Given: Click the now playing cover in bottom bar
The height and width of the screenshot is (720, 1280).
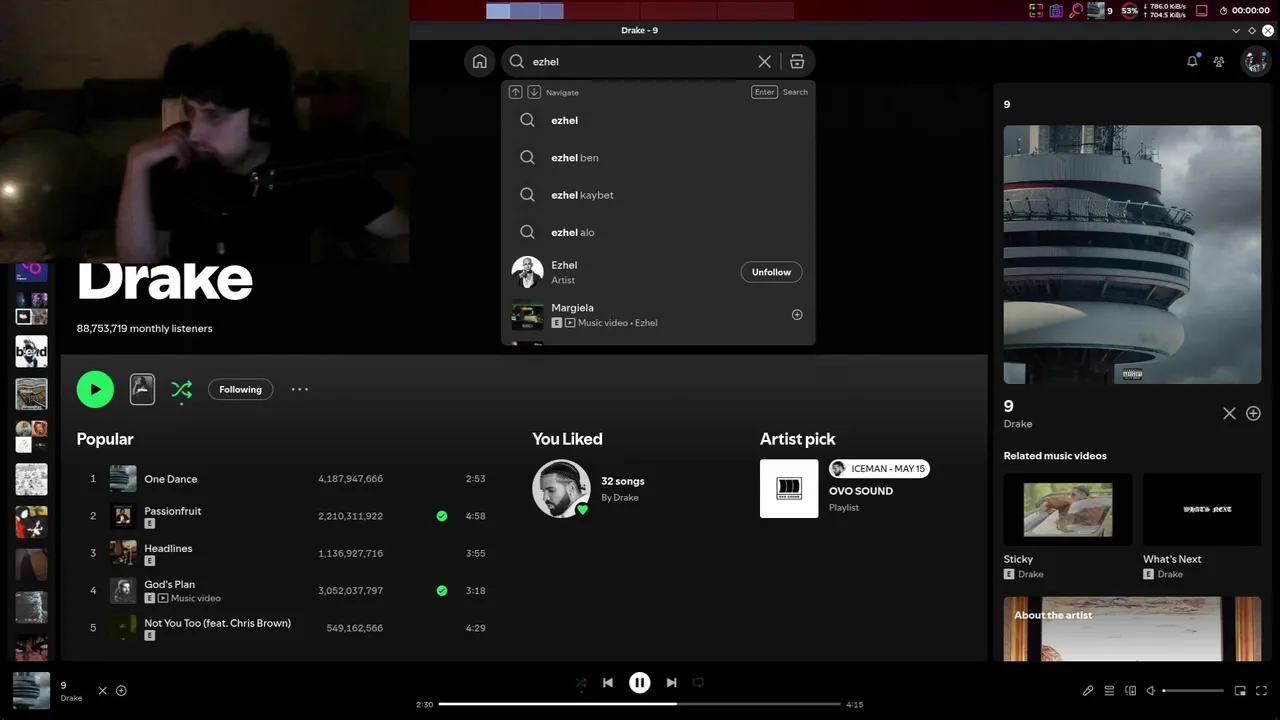Looking at the screenshot, I should (31, 690).
